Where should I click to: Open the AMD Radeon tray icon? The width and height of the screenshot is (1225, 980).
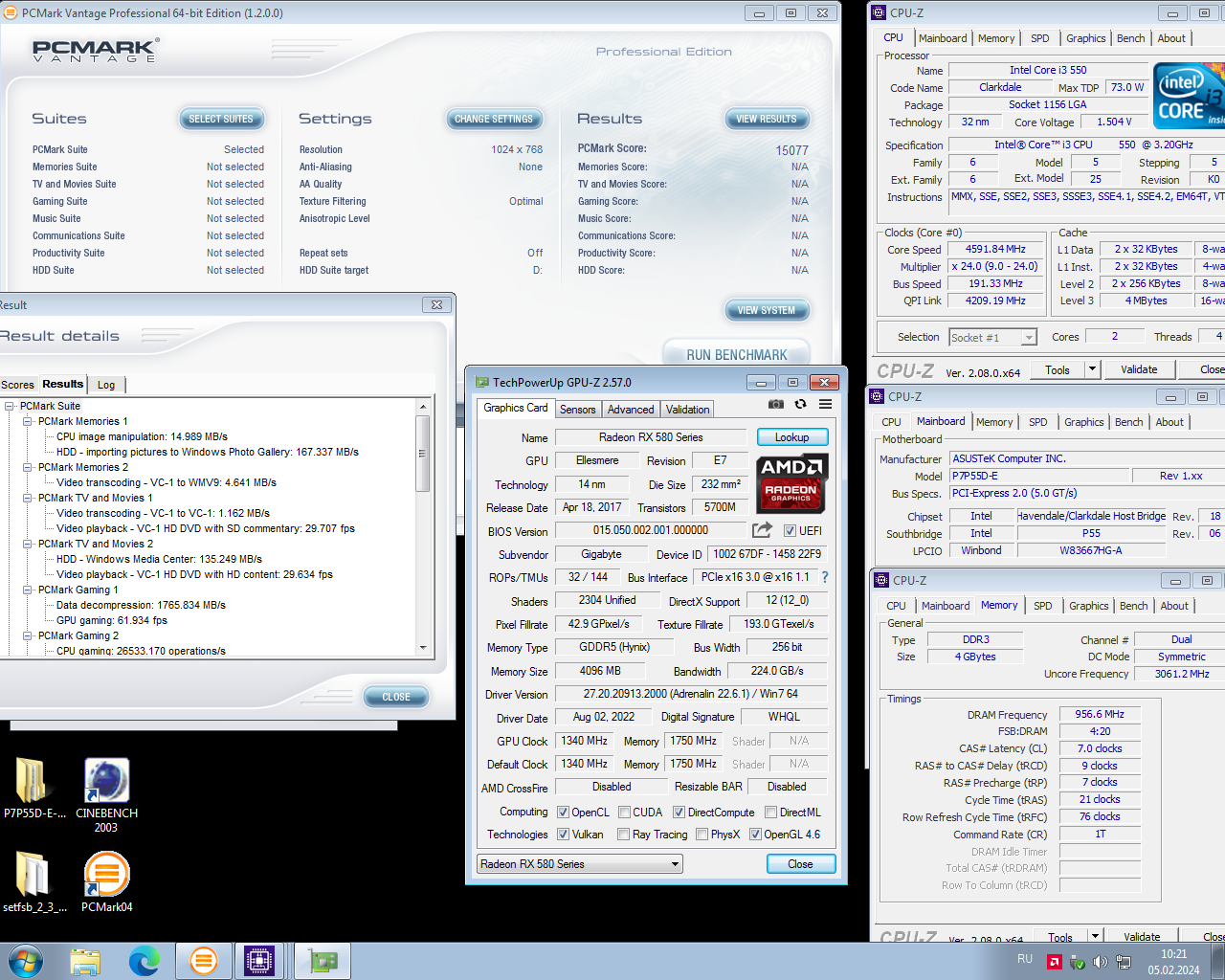point(1054,962)
